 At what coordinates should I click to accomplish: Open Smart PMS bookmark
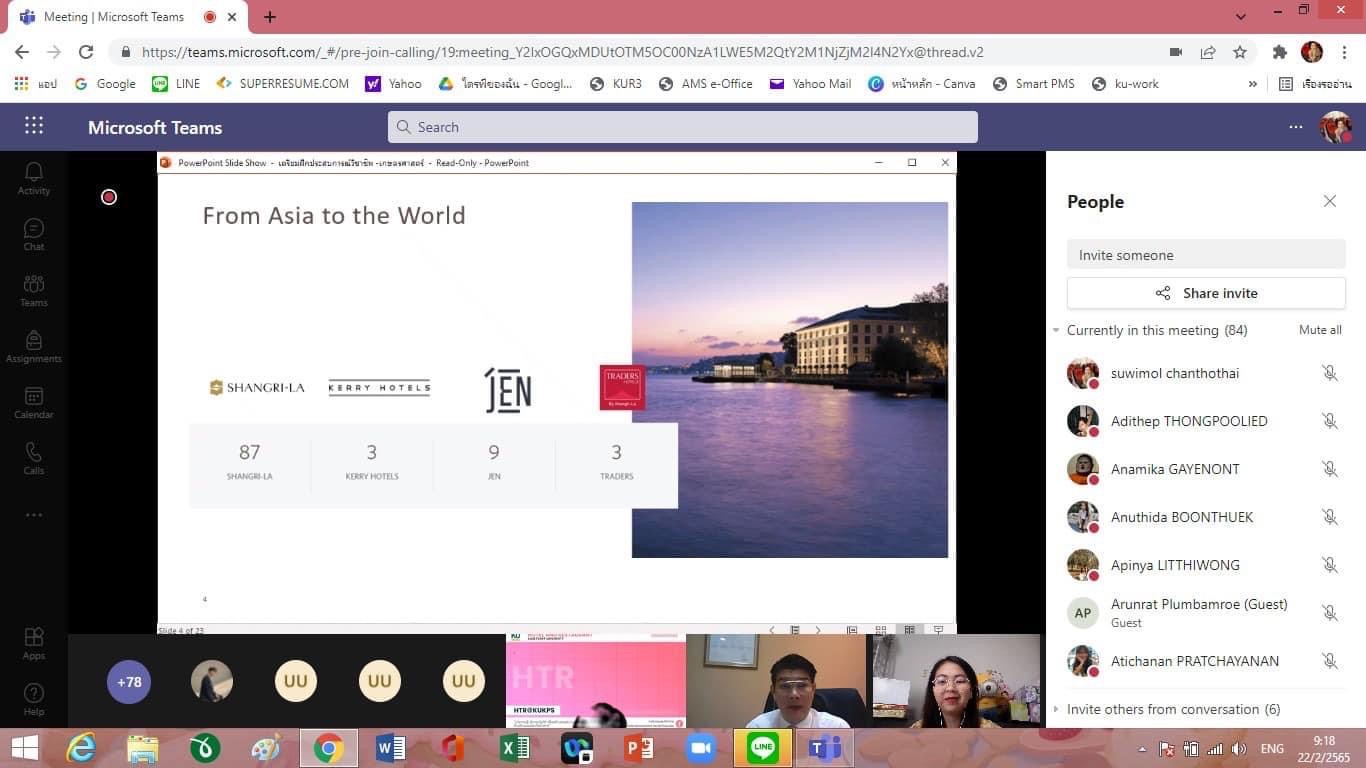tap(1033, 84)
